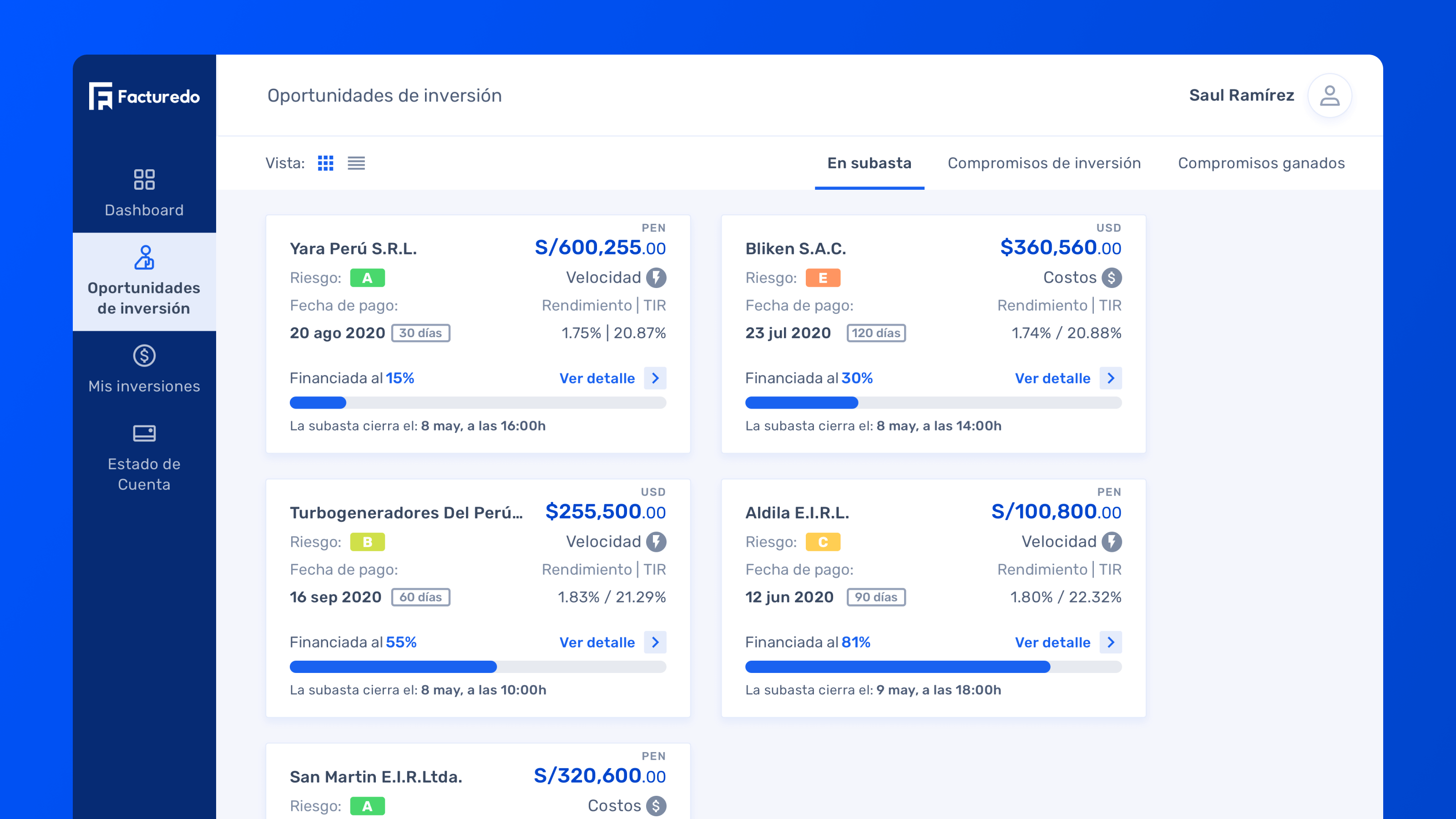Open the Compromisos de inversión tab

[1044, 163]
